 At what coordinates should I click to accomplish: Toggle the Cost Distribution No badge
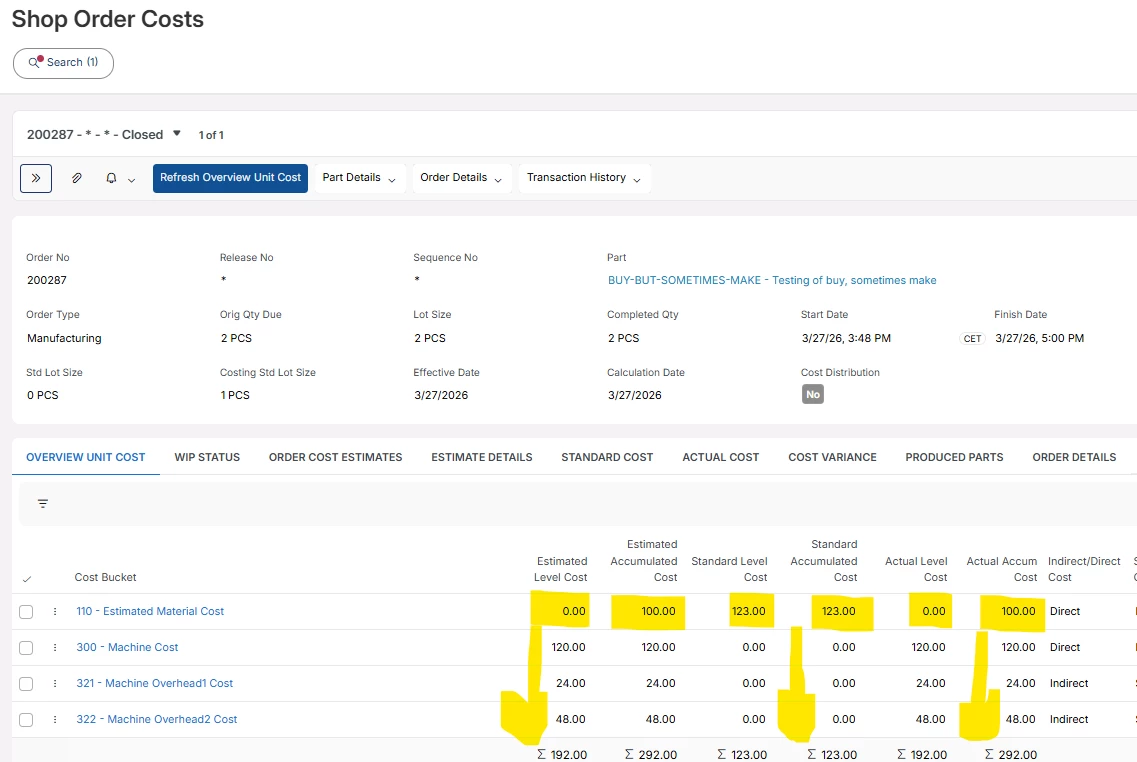pos(813,395)
